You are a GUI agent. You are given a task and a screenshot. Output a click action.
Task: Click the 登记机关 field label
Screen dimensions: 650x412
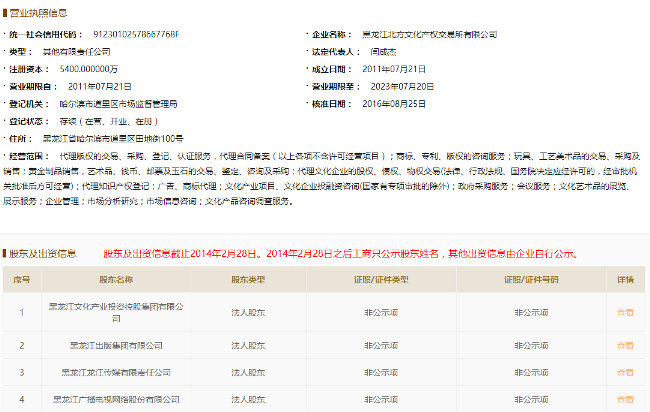[x=29, y=104]
